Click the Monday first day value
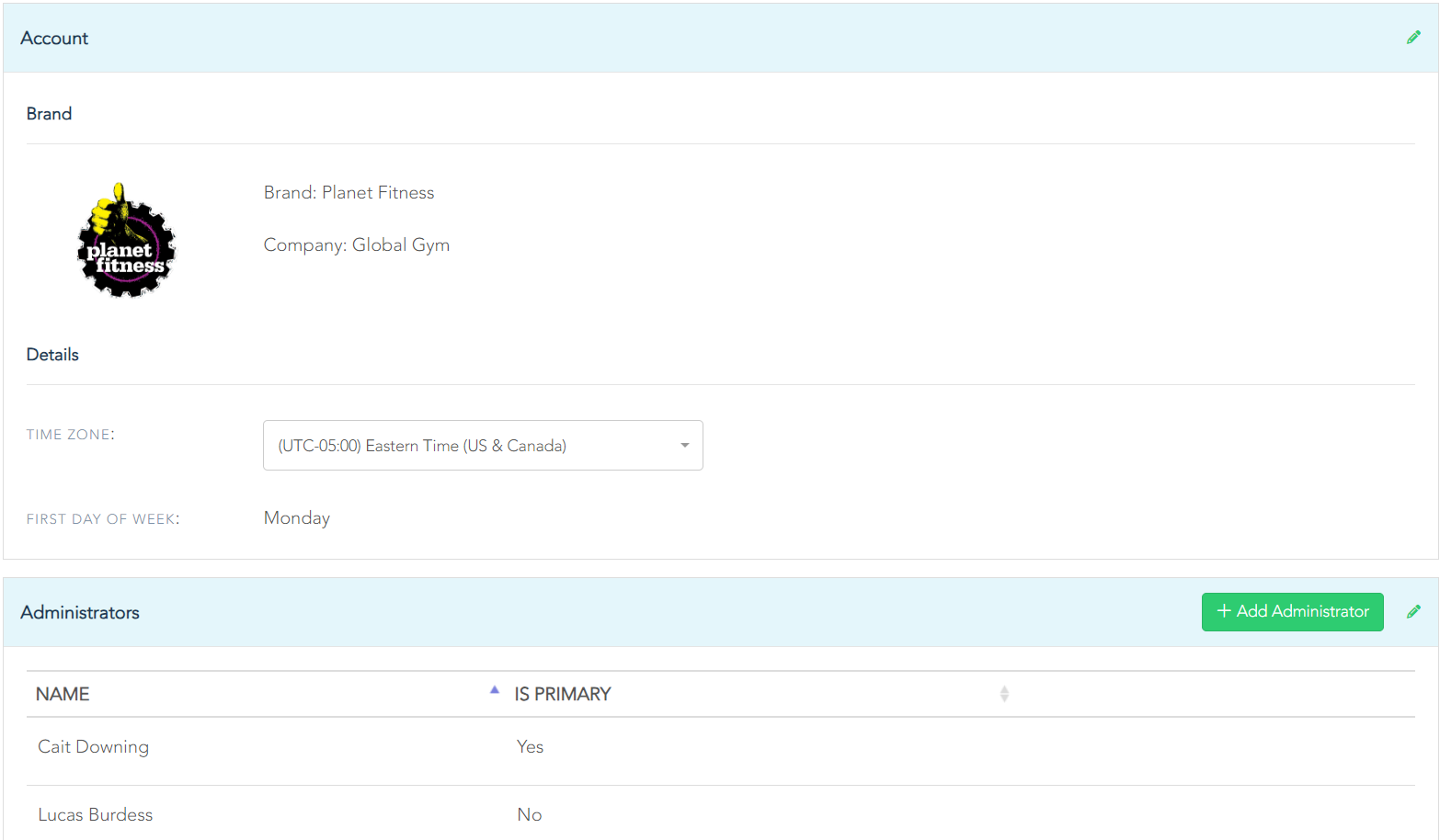Image resolution: width=1440 pixels, height=840 pixels. point(297,518)
